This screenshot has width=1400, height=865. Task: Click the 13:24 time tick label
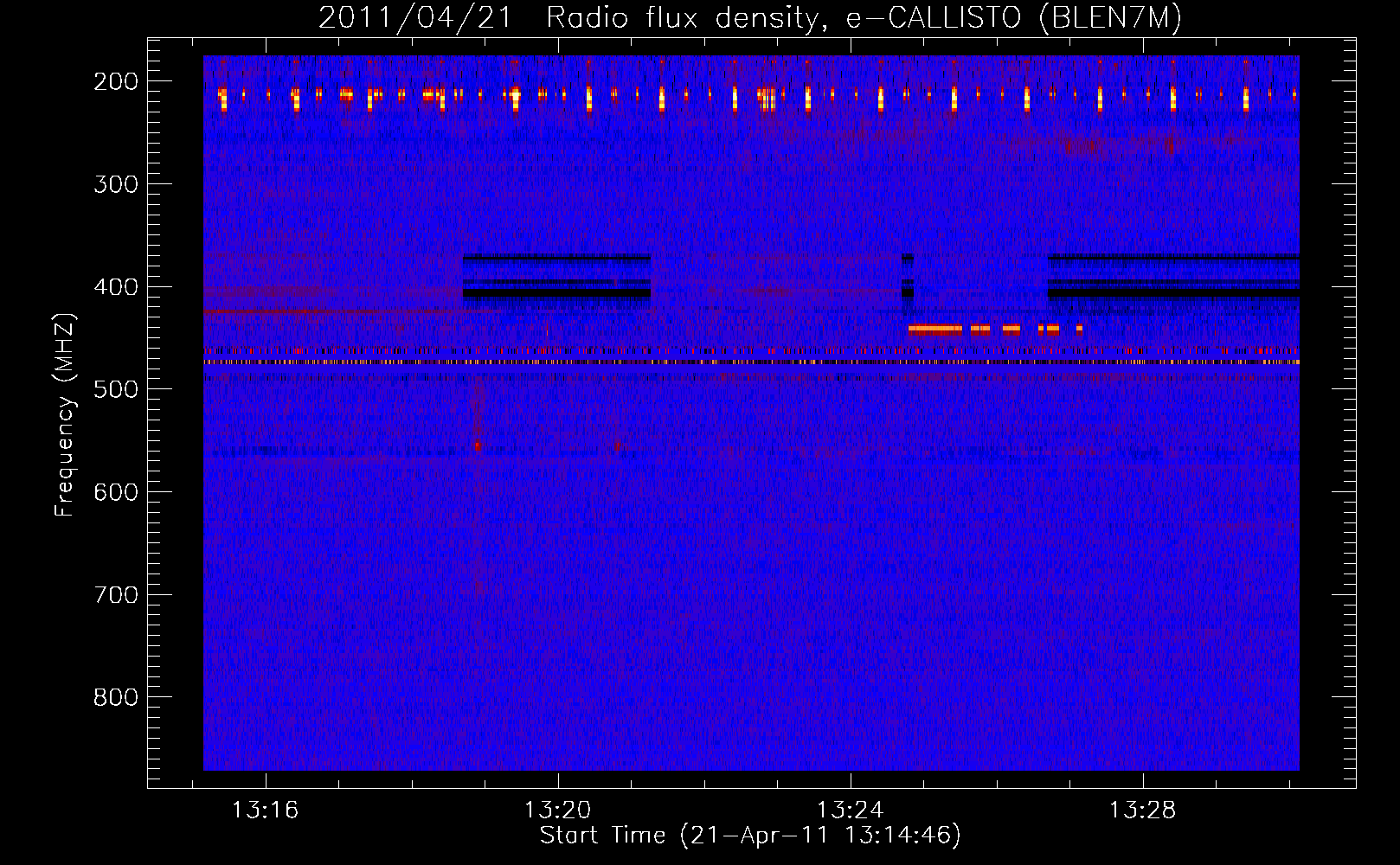851,810
